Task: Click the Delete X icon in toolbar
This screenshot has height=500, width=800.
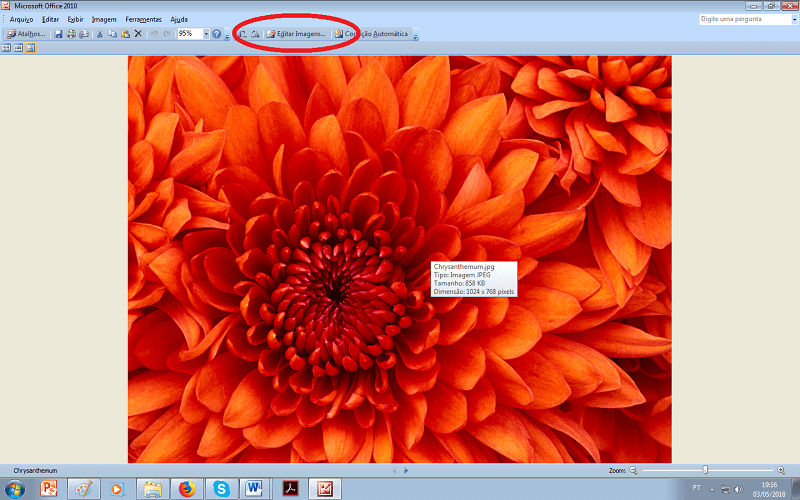Action: (x=138, y=34)
